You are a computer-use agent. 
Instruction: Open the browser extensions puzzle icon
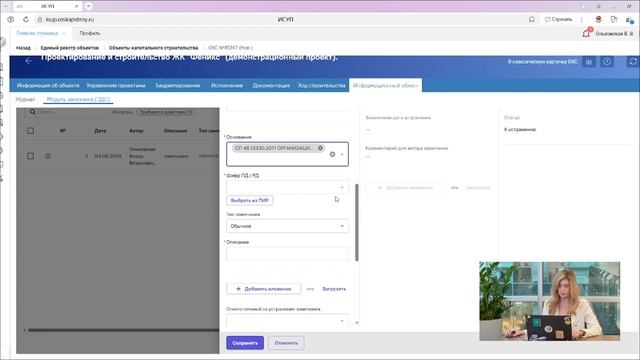614,19
